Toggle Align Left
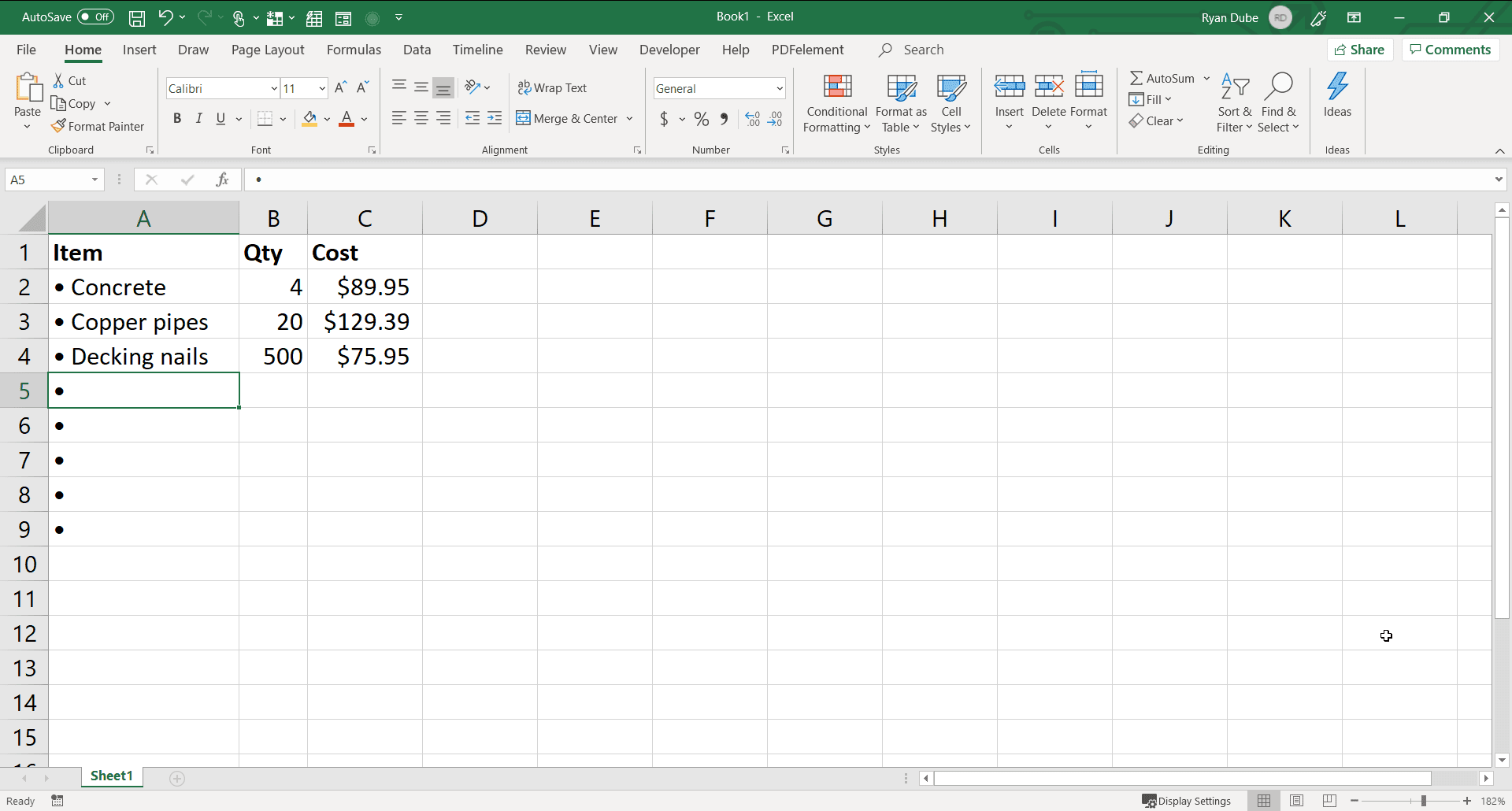 [x=399, y=119]
